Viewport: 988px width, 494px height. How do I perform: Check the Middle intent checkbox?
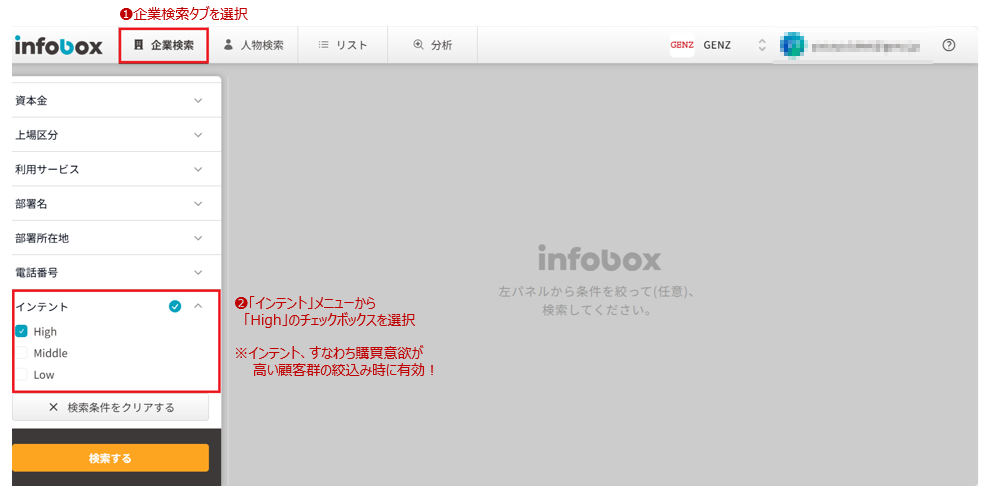pos(21,353)
